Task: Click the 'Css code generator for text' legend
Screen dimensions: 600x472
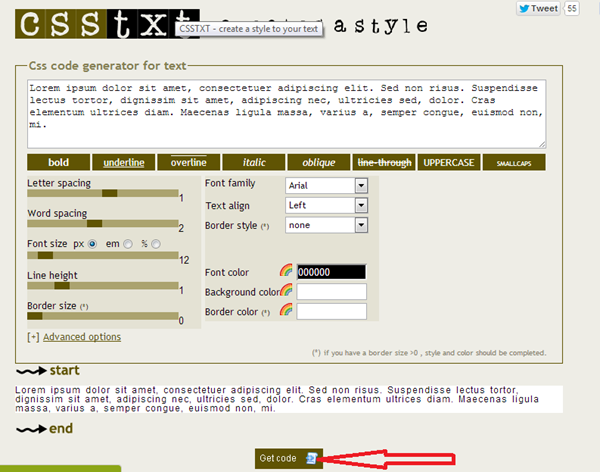Action: pyautogui.click(x=108, y=66)
